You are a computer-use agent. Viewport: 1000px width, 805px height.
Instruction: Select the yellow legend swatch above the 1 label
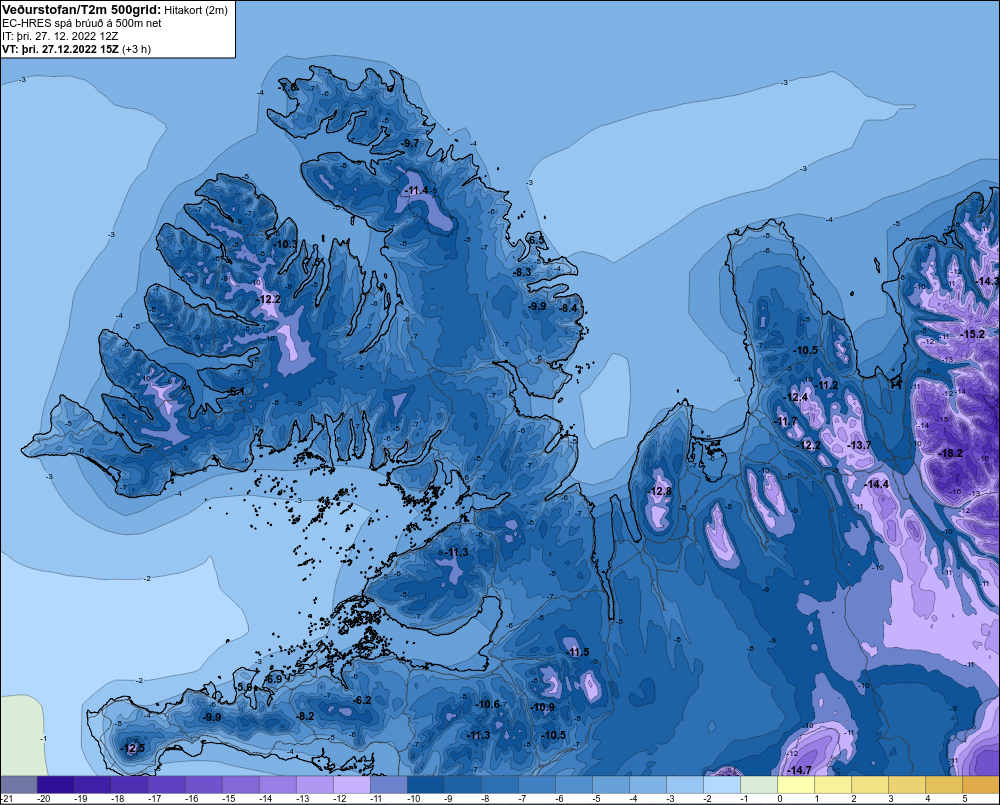832,784
